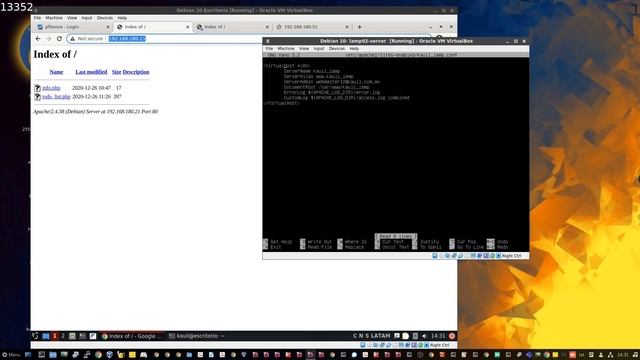640x360 pixels.
Task: Open Devices menu in lamp02-server window
Action: coord(337,49)
